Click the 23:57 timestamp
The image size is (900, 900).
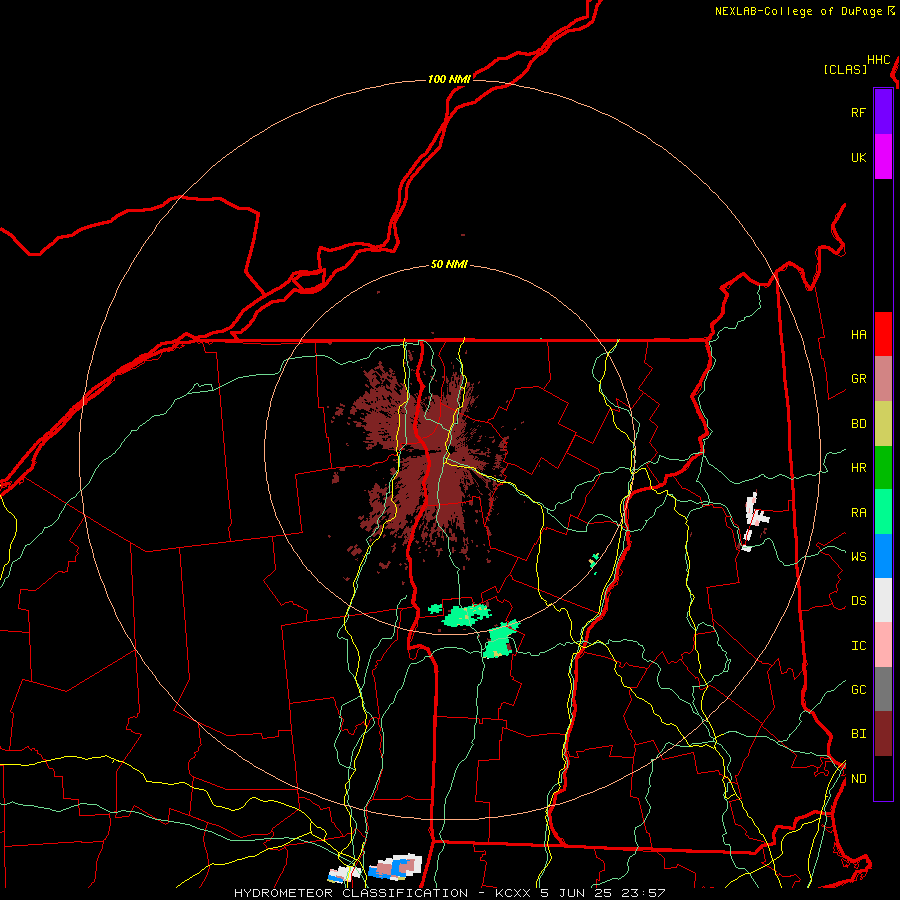pyautogui.click(x=644, y=893)
